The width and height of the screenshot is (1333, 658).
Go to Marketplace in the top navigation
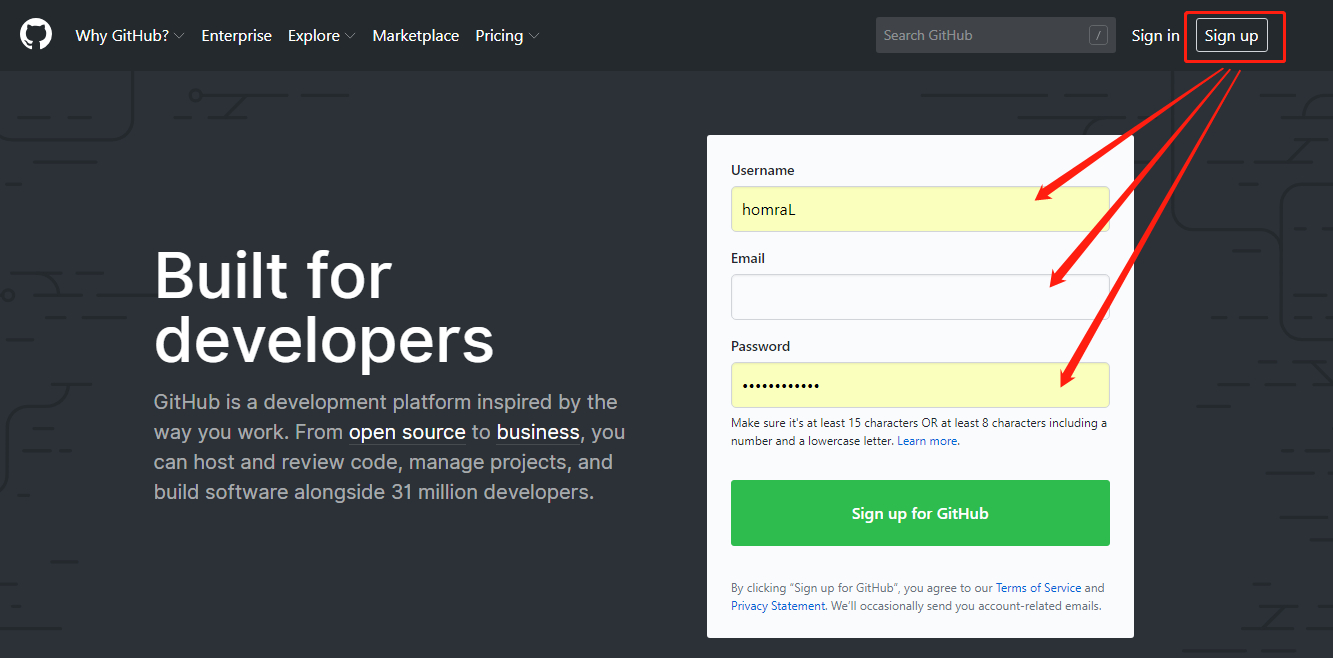(415, 35)
